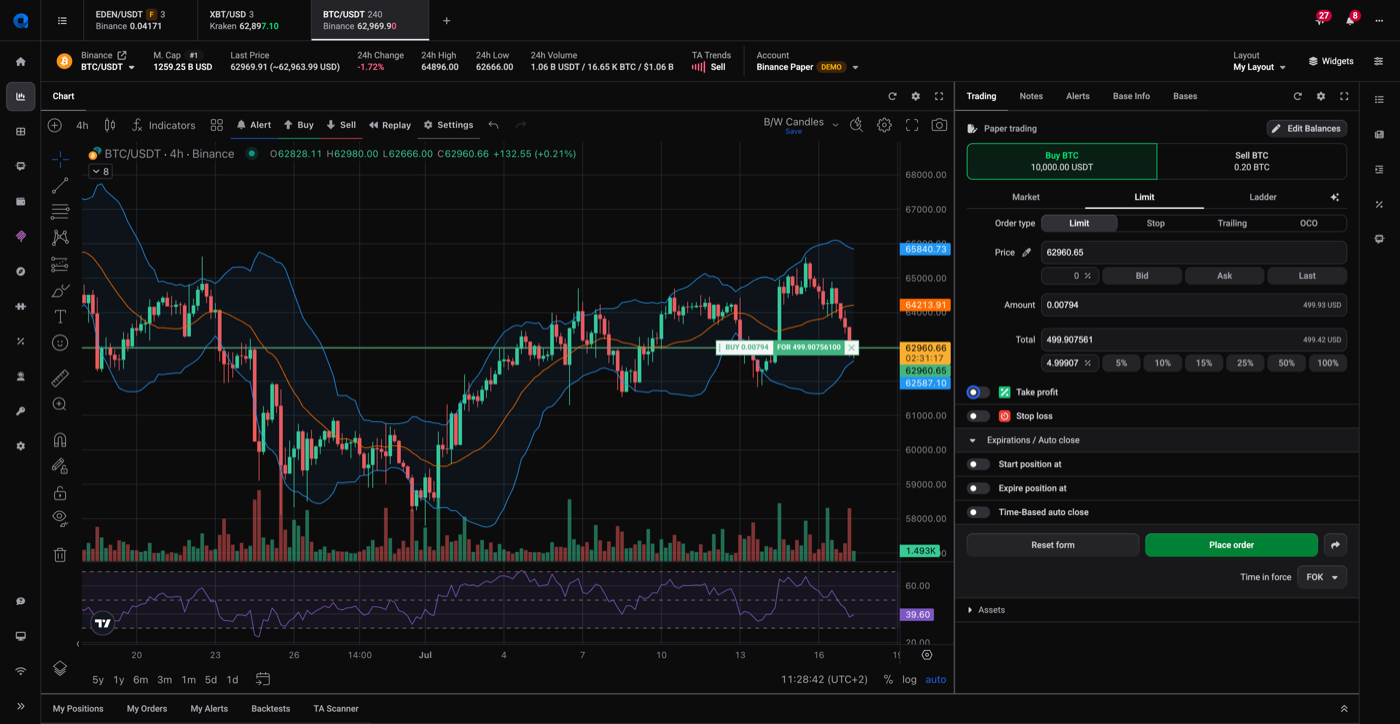Select the Ladder order tab
The height and width of the screenshot is (724, 1400).
click(1263, 197)
